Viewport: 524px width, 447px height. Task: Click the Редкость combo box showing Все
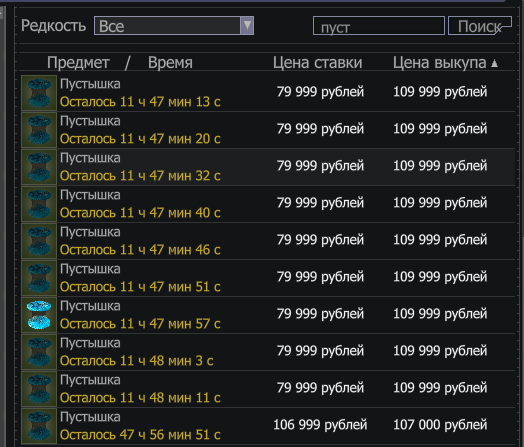(x=174, y=26)
